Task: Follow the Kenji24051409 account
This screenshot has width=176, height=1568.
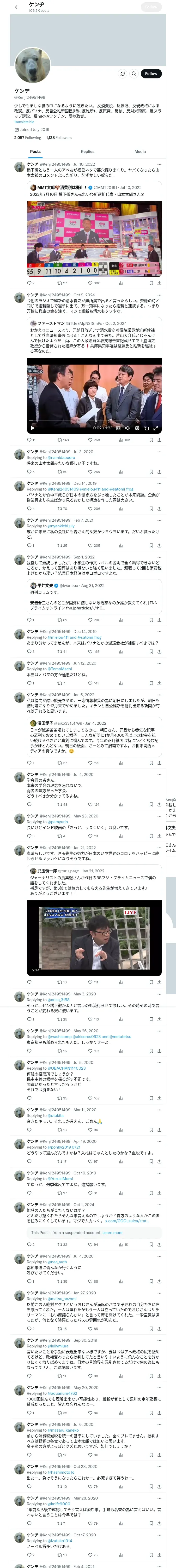Action: tap(150, 74)
